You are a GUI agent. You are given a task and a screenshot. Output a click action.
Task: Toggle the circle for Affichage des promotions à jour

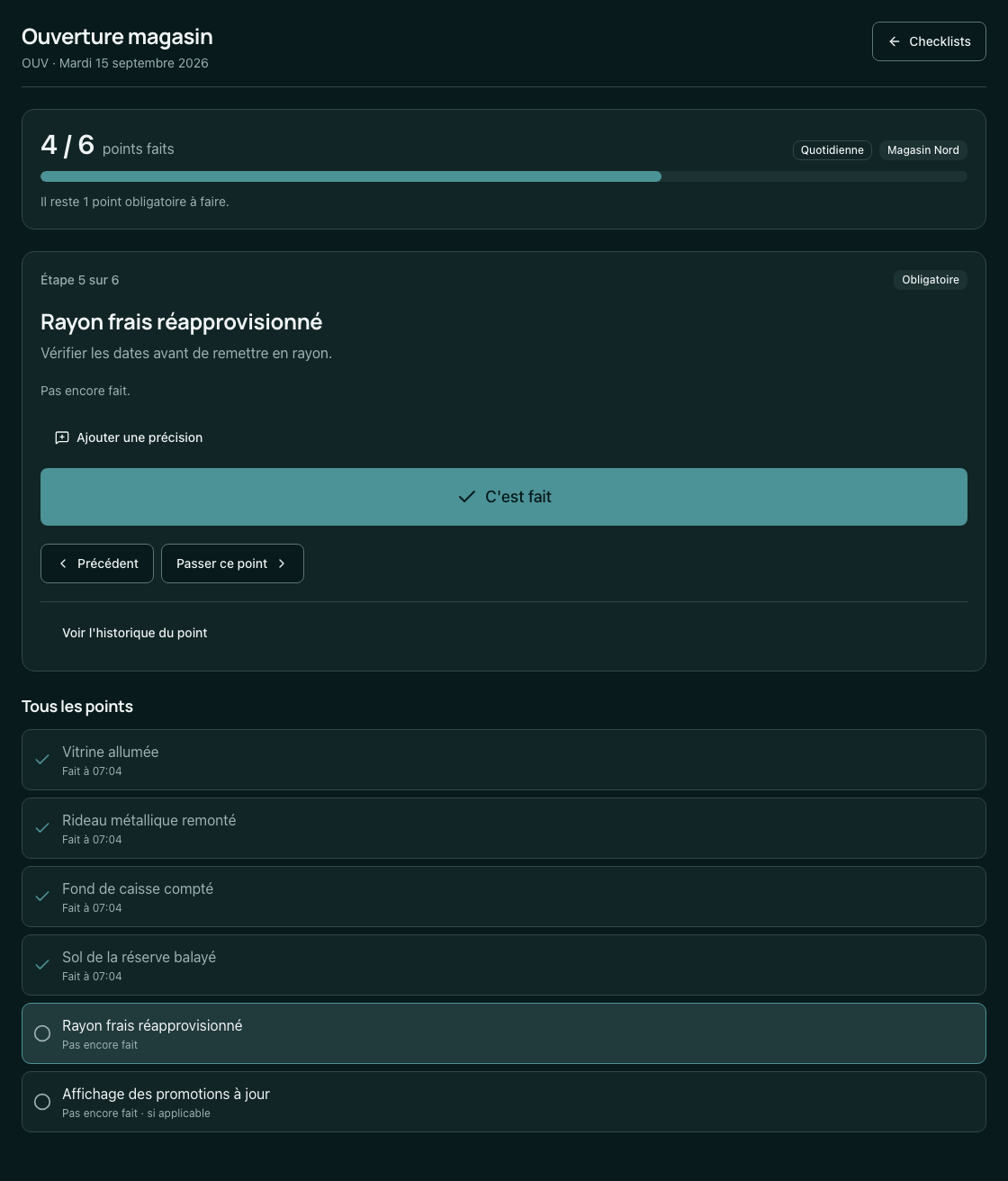tap(42, 1102)
